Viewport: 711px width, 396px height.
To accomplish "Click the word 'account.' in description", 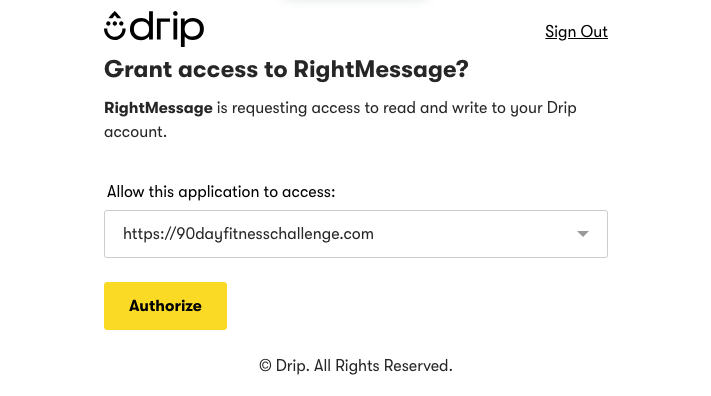I will click(136, 132).
